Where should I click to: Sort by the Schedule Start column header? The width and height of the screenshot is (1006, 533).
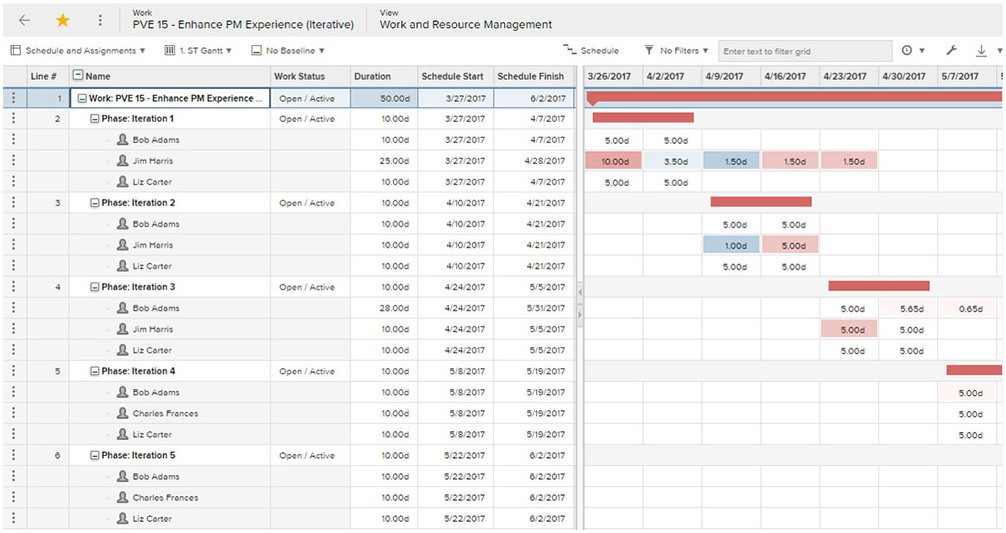coord(456,76)
